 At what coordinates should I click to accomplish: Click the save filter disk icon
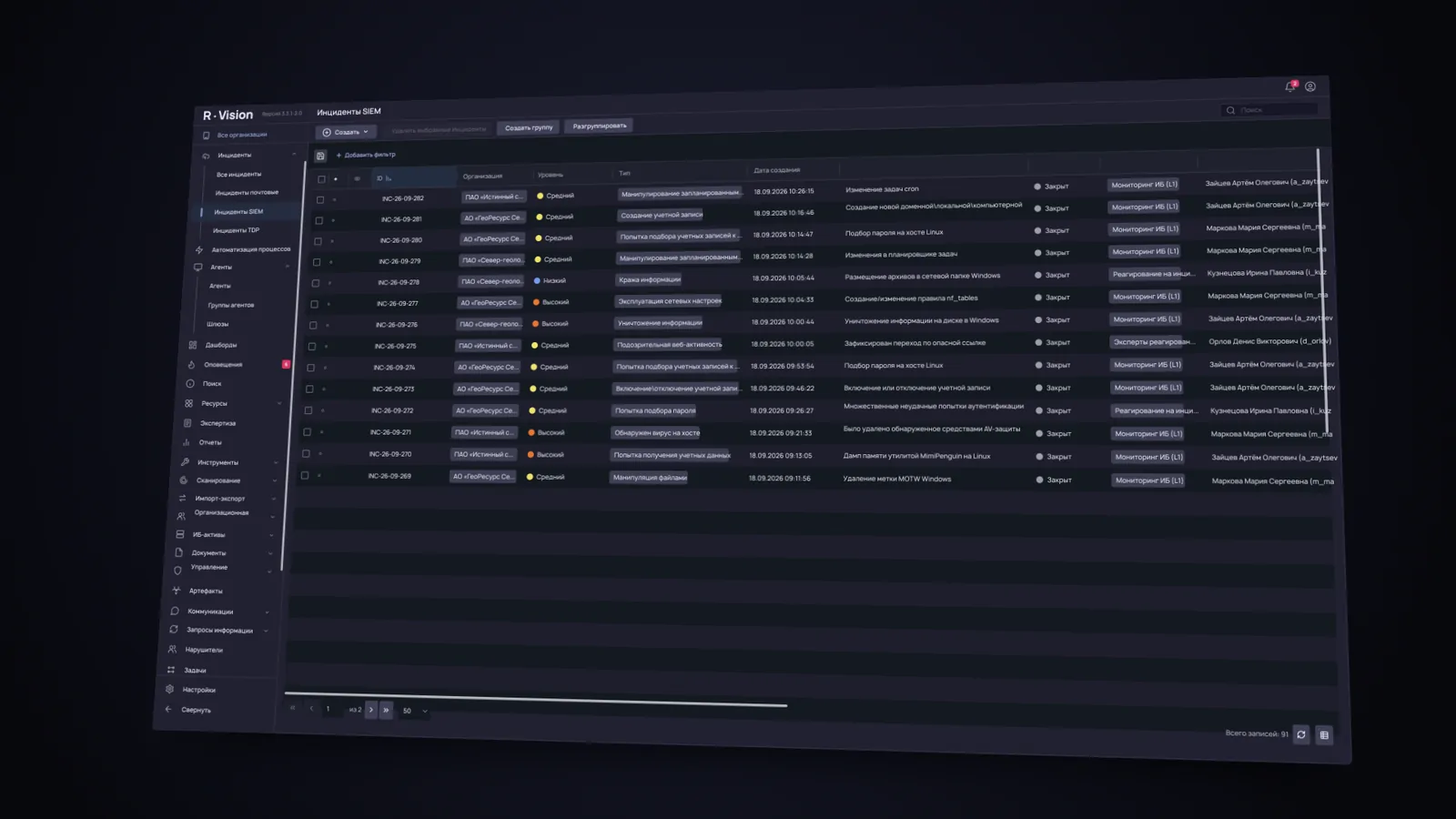click(320, 157)
